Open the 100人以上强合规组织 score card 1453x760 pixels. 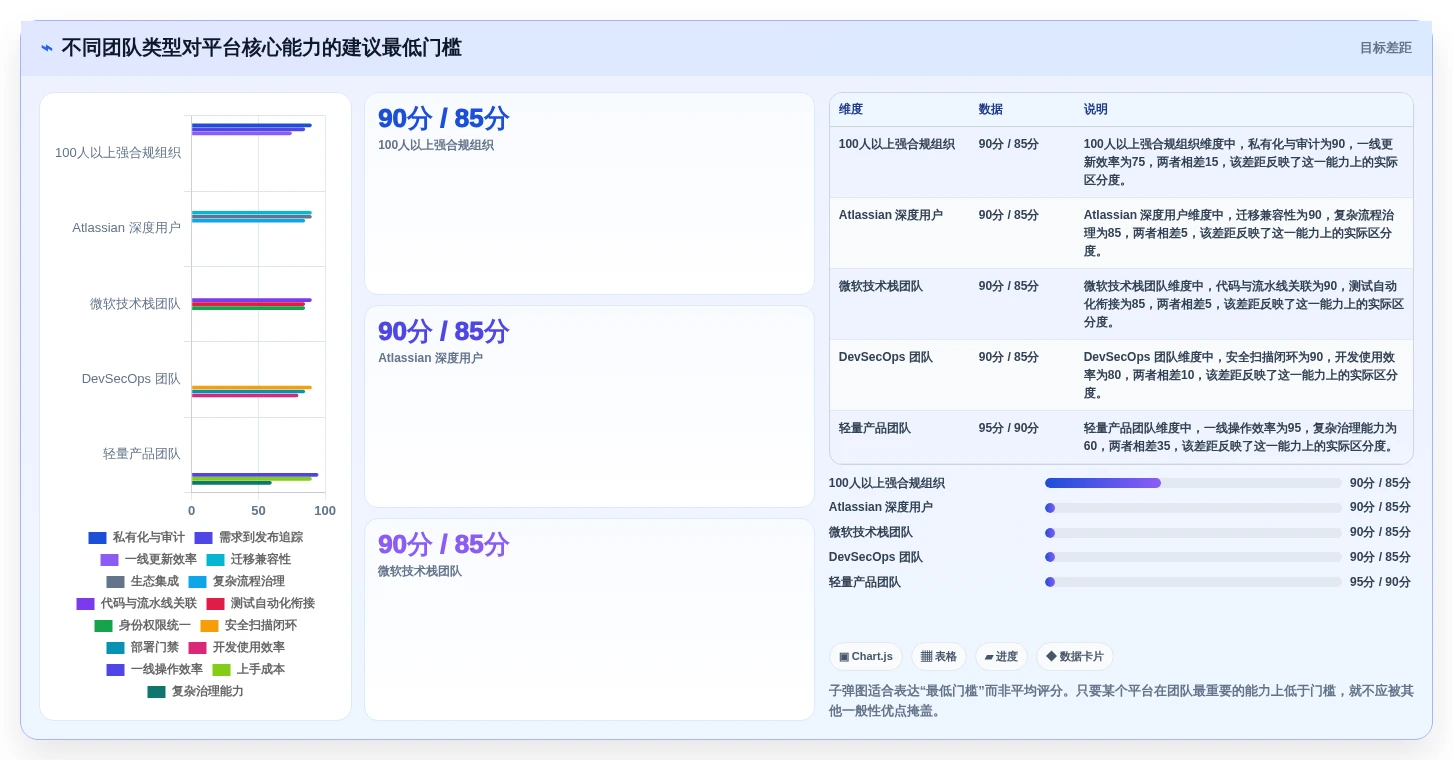(589, 194)
